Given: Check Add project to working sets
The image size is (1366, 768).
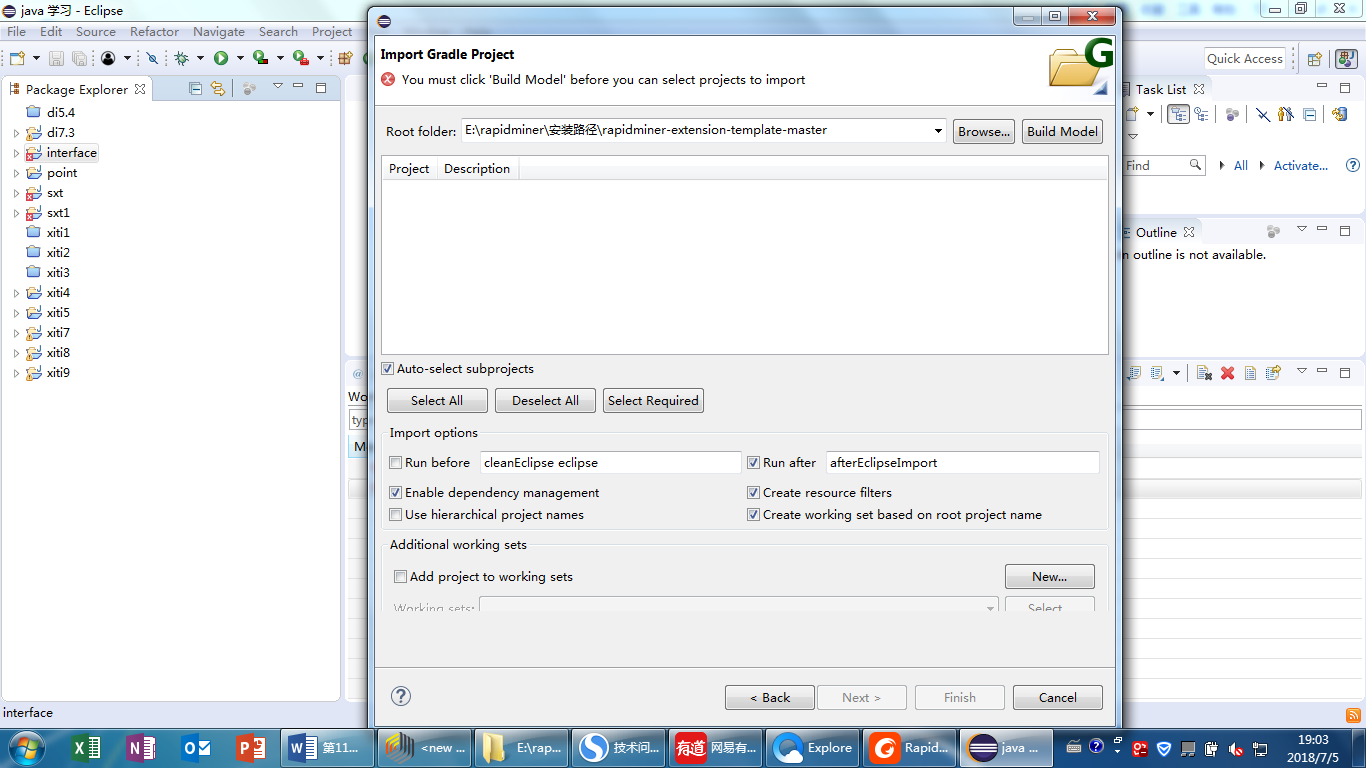Looking at the screenshot, I should [401, 577].
